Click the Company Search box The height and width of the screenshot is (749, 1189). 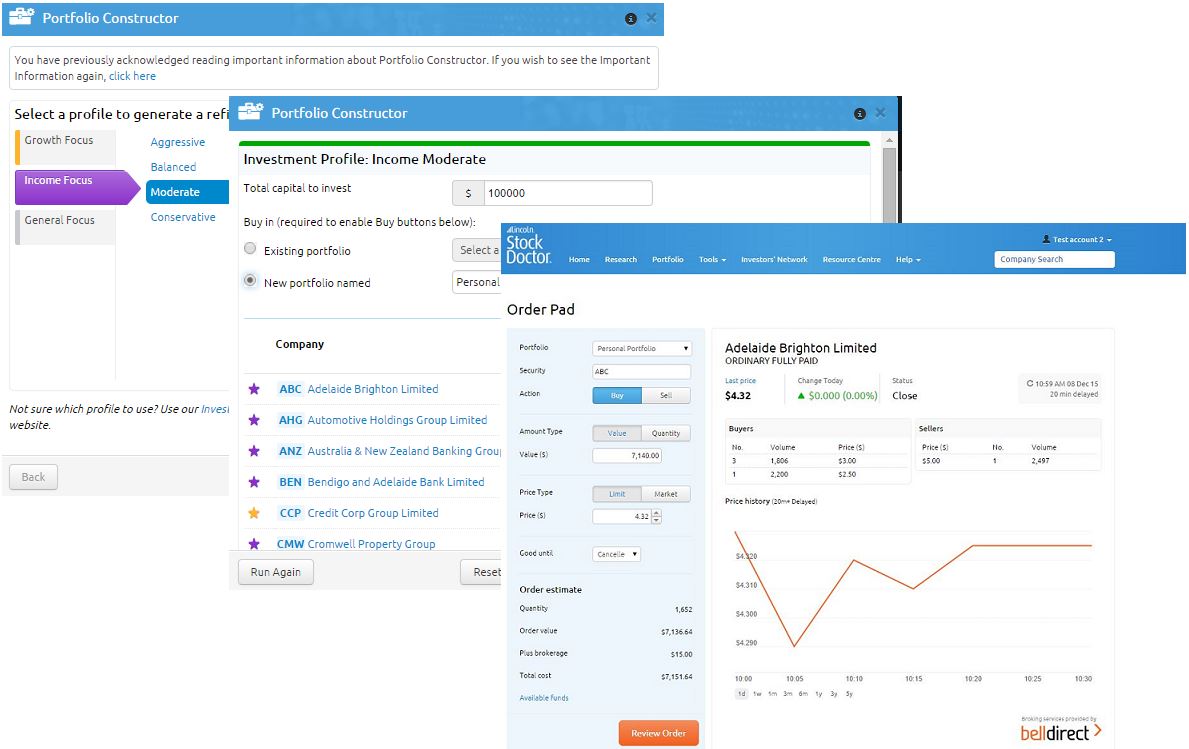(x=1054, y=259)
